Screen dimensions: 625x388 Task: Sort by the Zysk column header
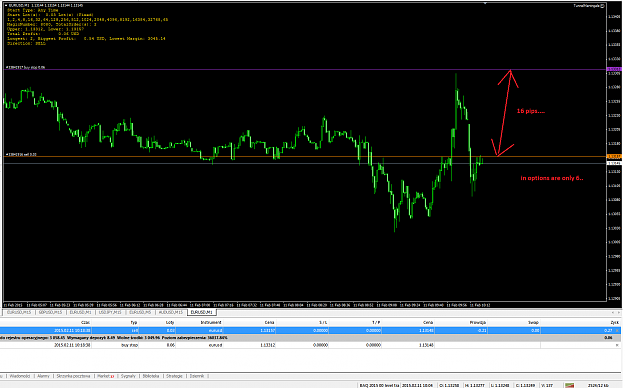(x=615, y=322)
